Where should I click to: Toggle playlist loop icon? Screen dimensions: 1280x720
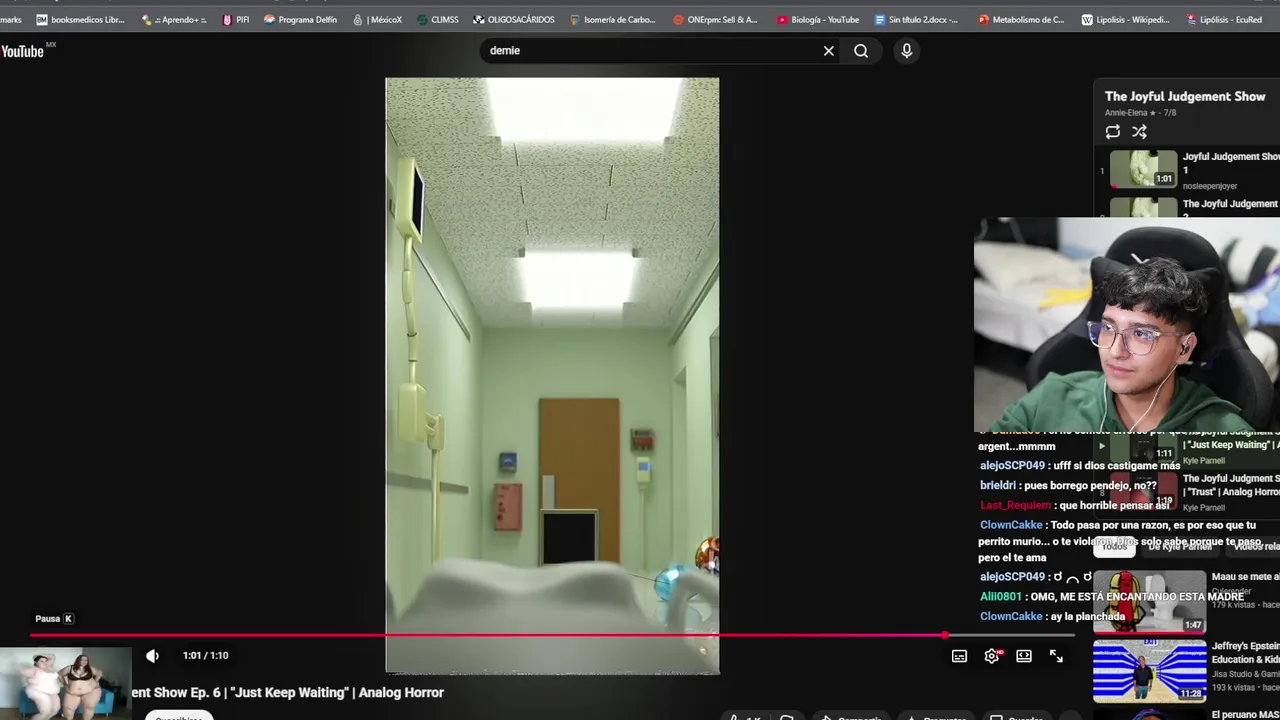(1112, 132)
